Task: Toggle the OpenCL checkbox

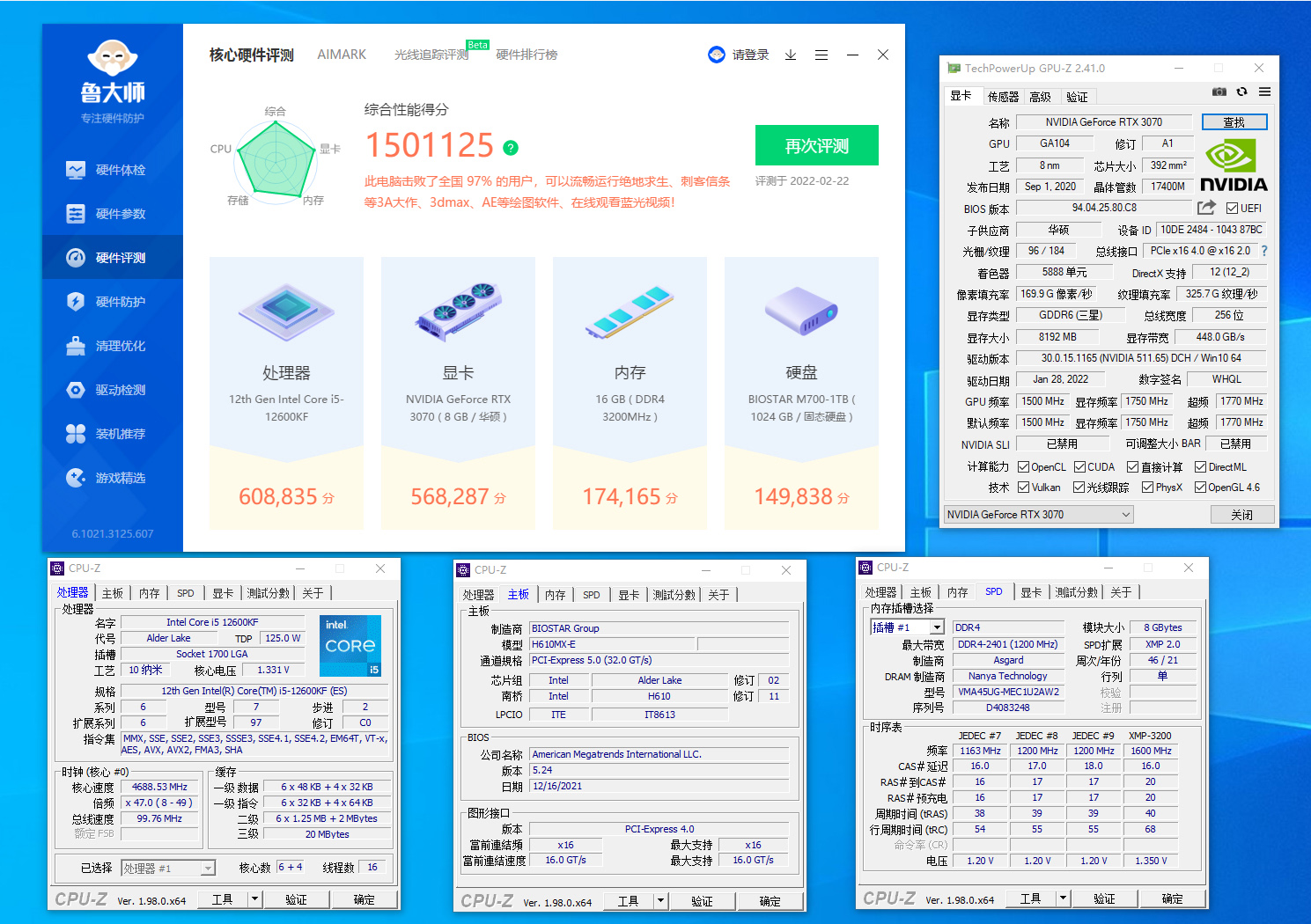Action: pos(1023,467)
